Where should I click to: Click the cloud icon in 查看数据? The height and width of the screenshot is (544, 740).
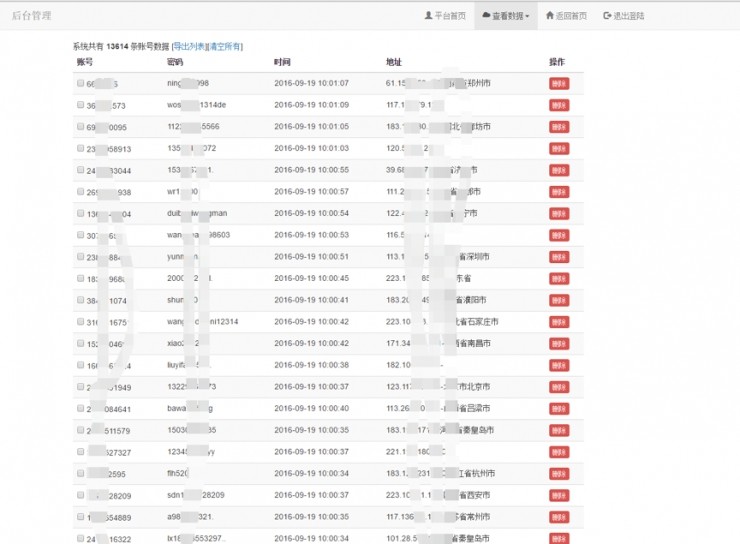[x=486, y=16]
